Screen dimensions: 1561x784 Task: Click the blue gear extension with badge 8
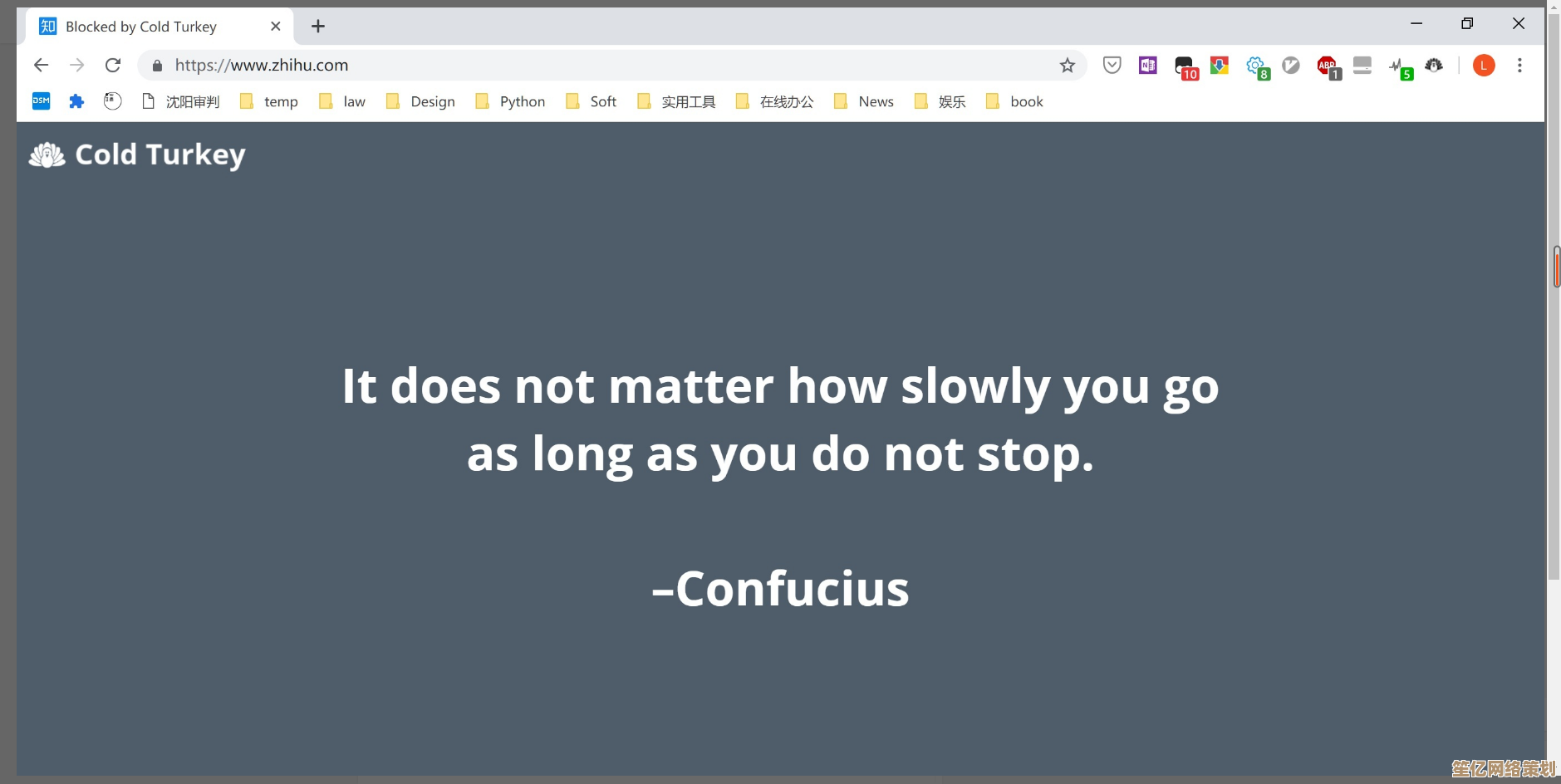[x=1256, y=66]
